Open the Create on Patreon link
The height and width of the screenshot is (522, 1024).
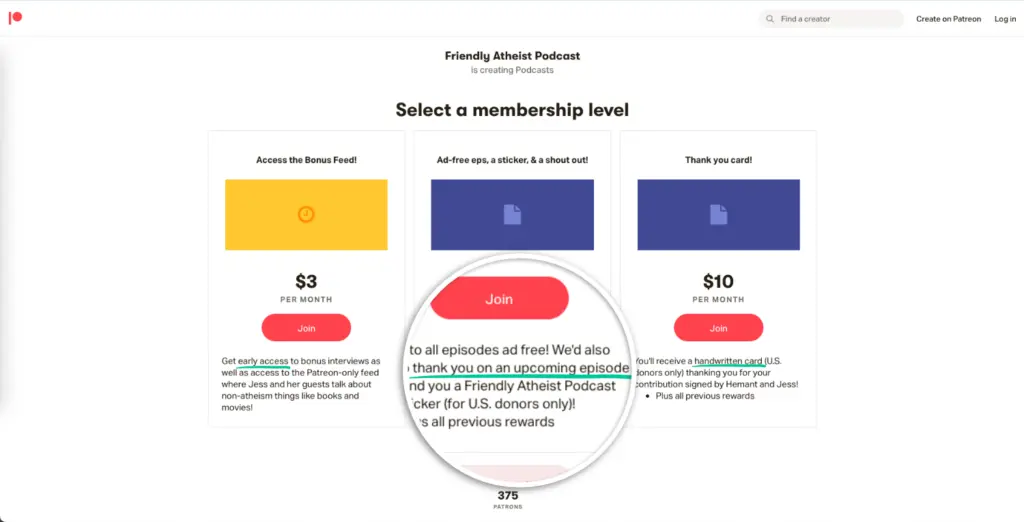coord(948,19)
